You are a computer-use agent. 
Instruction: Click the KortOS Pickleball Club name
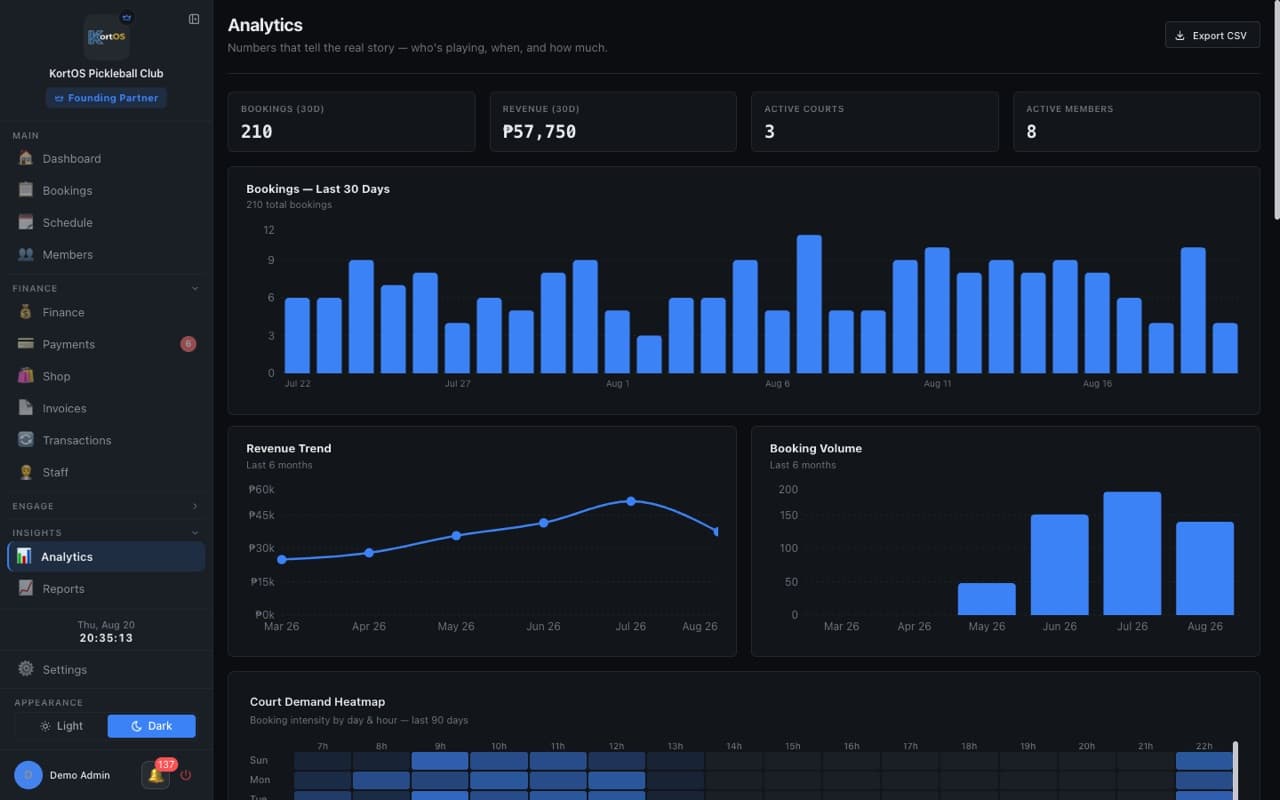coord(106,73)
